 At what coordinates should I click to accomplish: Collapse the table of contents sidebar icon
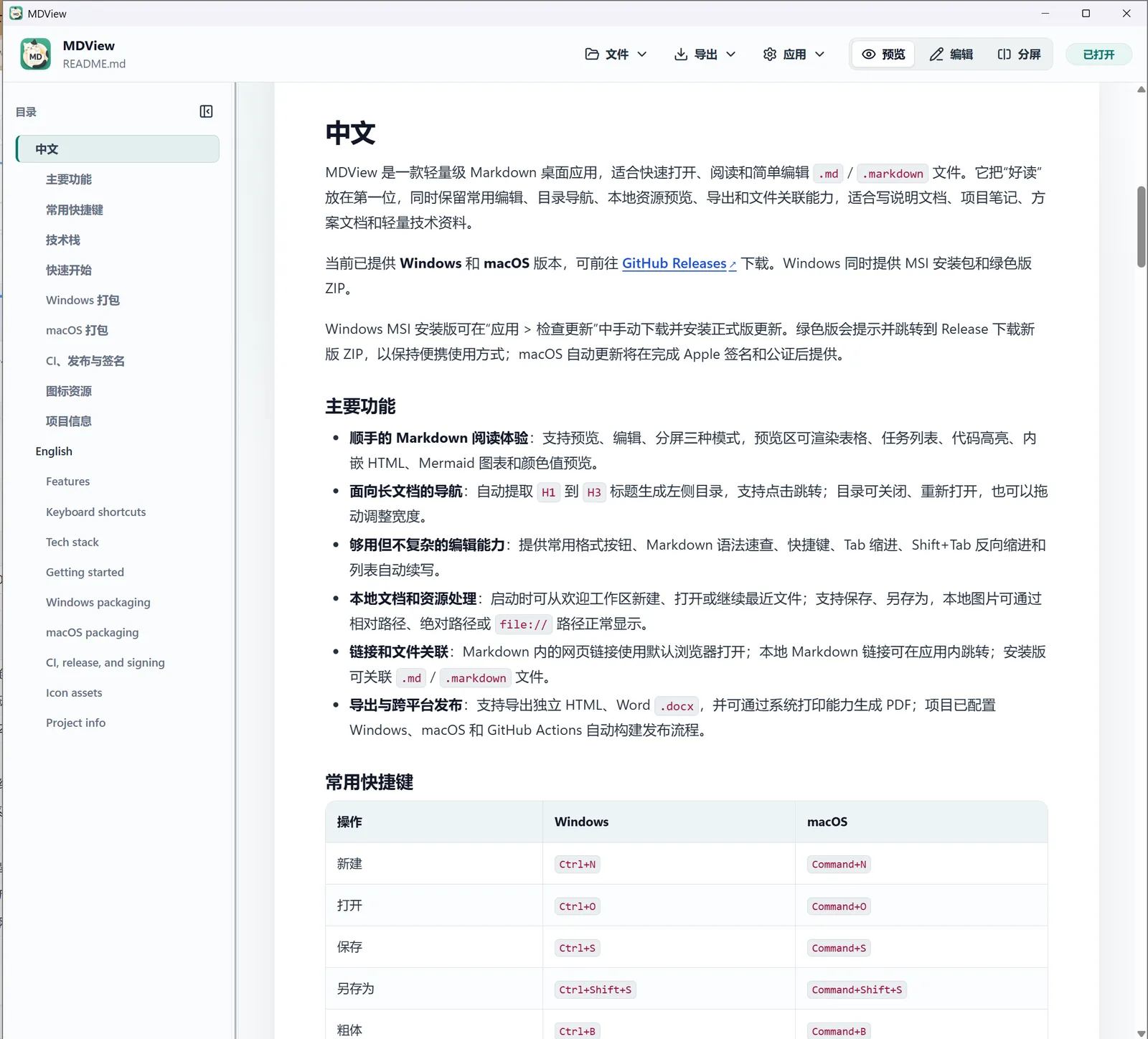pos(206,111)
